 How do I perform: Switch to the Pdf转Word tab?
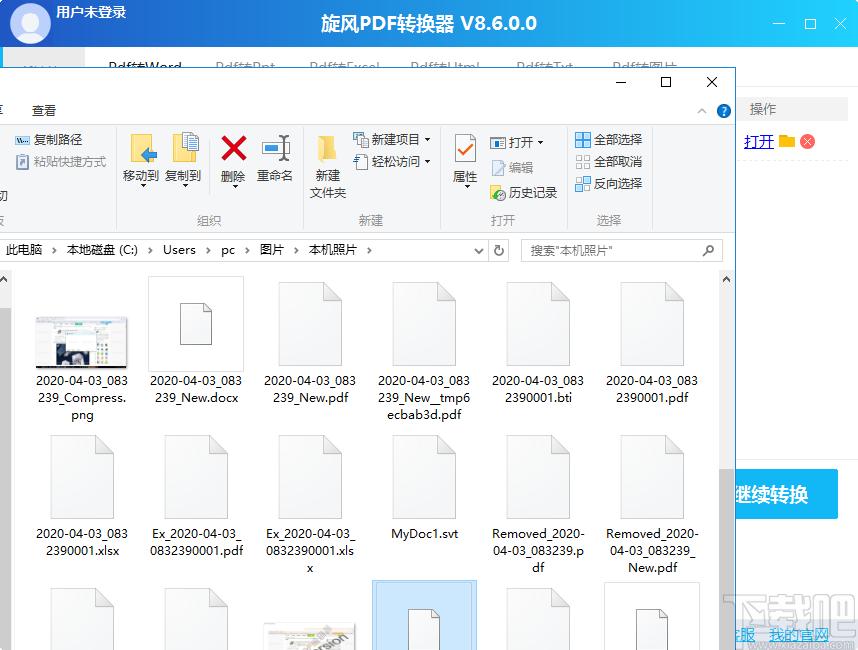pyautogui.click(x=145, y=65)
